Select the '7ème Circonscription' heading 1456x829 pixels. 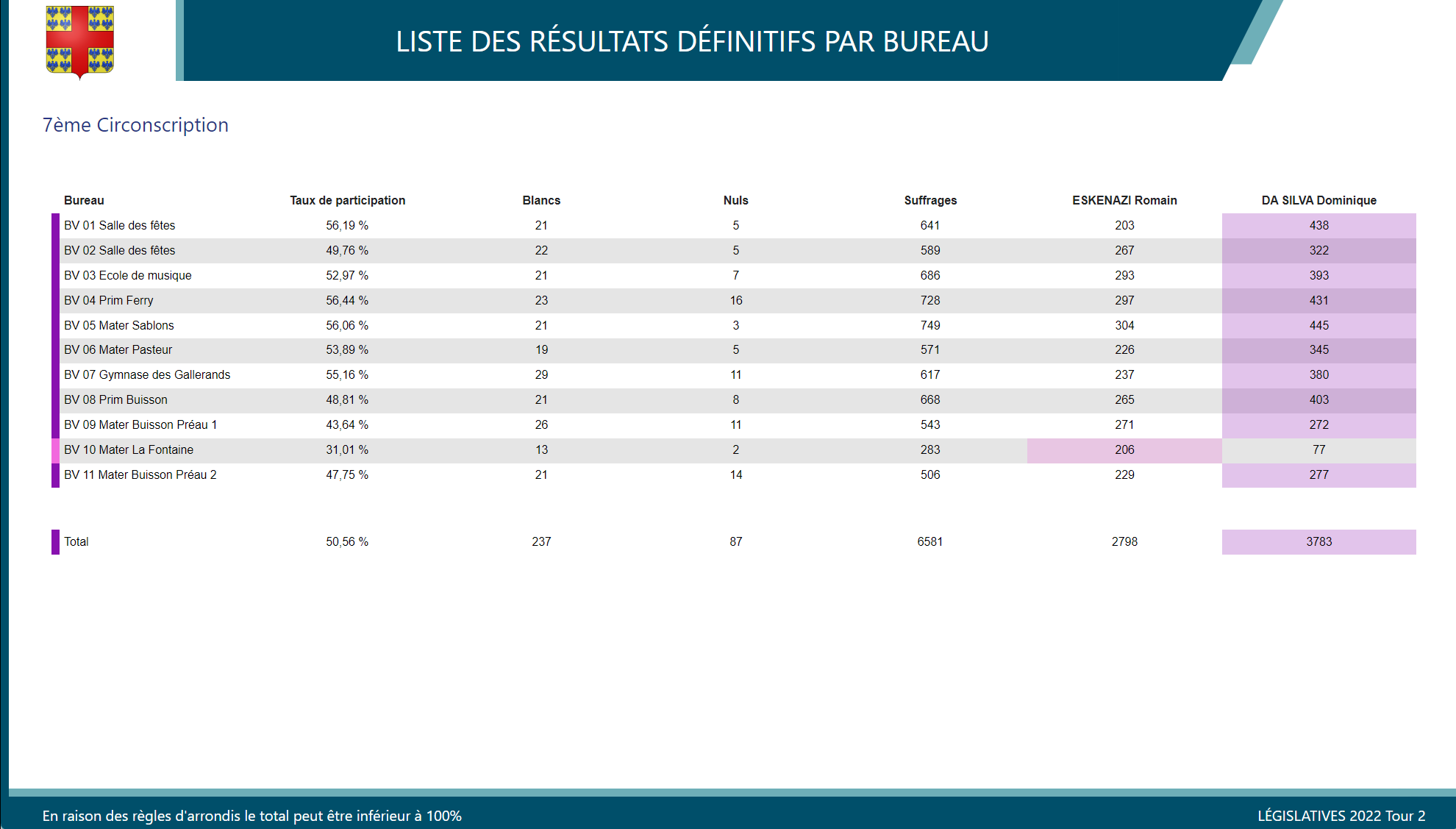[135, 125]
